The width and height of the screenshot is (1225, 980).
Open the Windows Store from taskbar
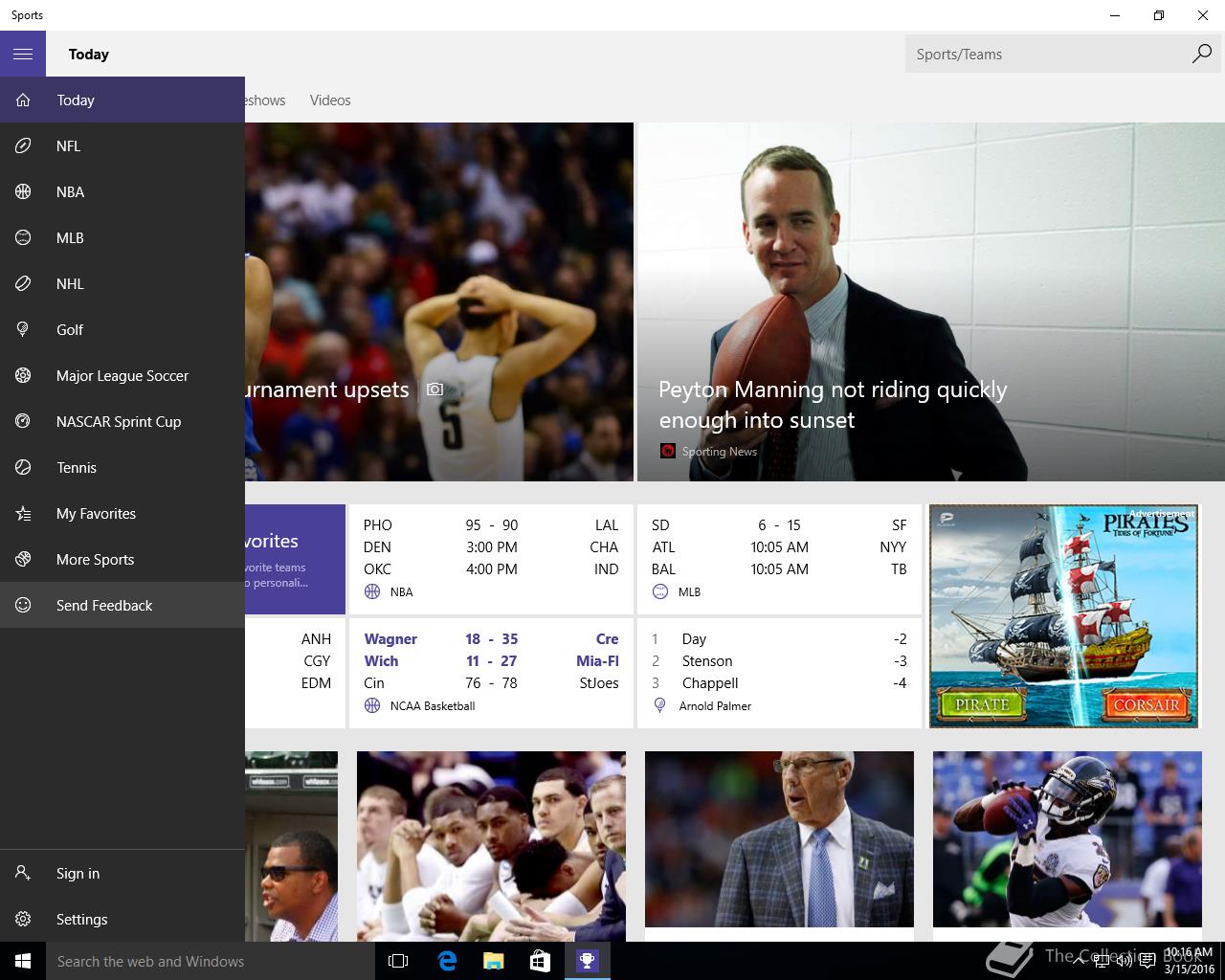click(x=540, y=961)
